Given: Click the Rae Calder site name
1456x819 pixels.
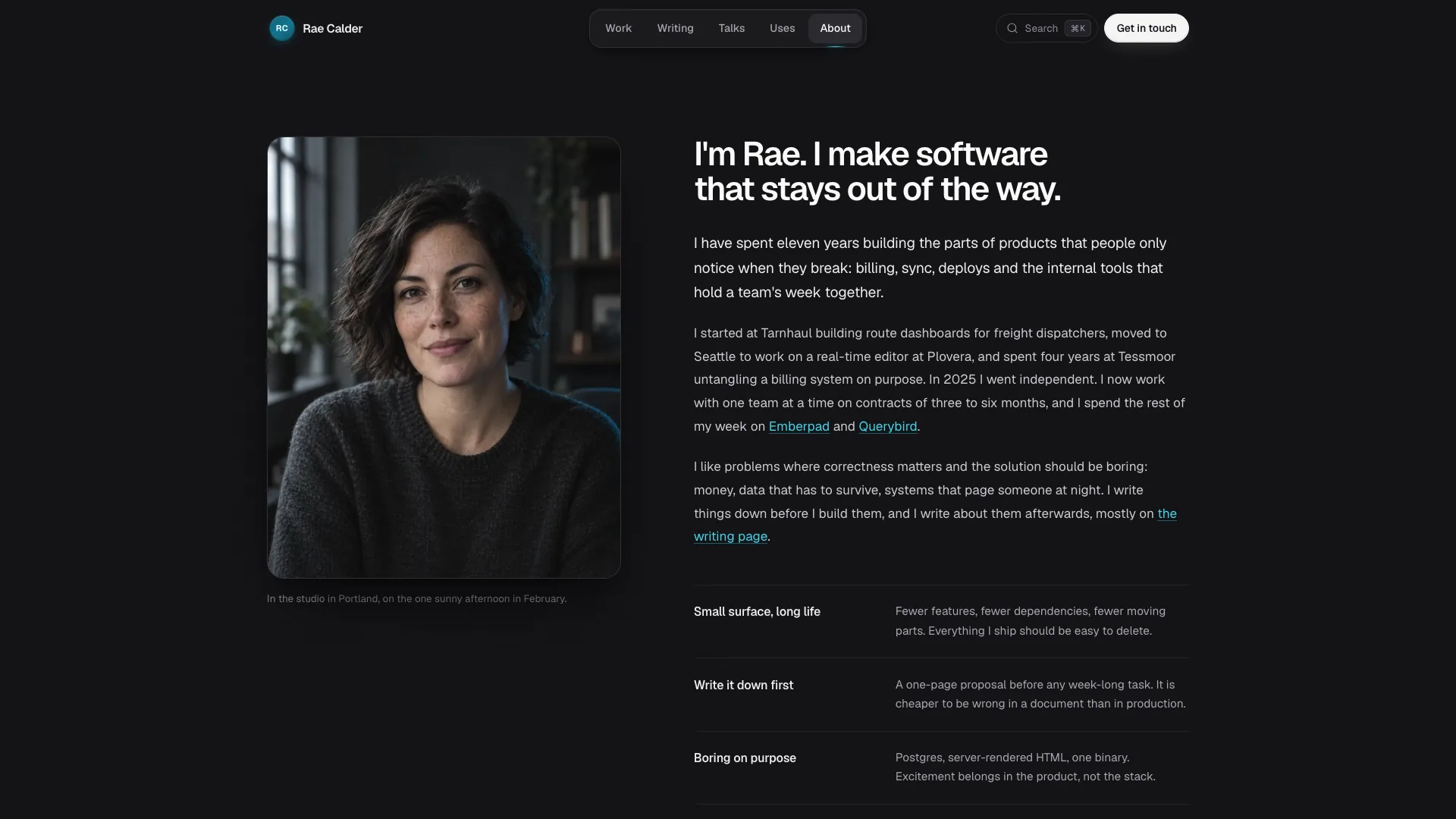Looking at the screenshot, I should coord(332,28).
